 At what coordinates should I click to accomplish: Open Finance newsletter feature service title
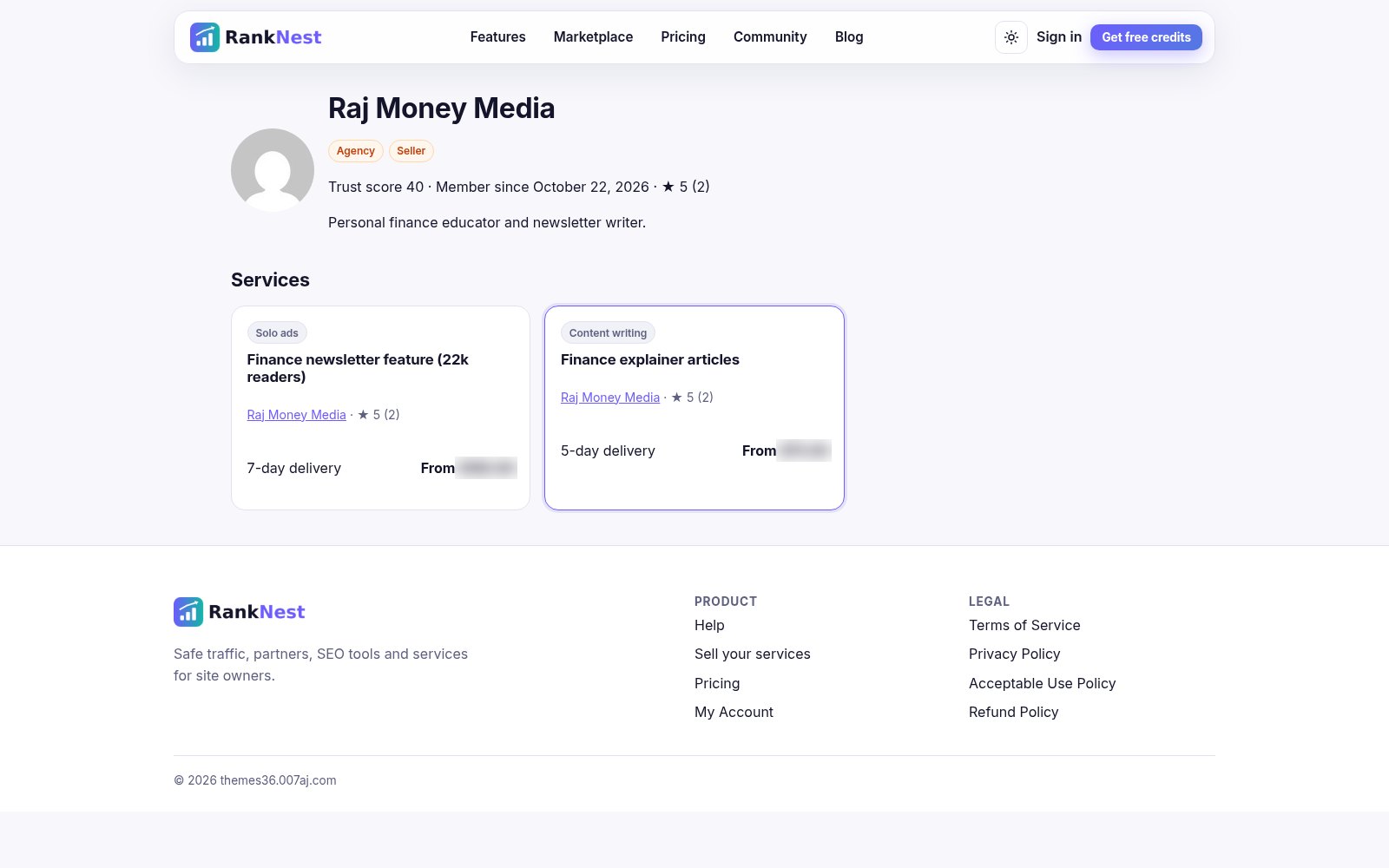click(x=358, y=368)
